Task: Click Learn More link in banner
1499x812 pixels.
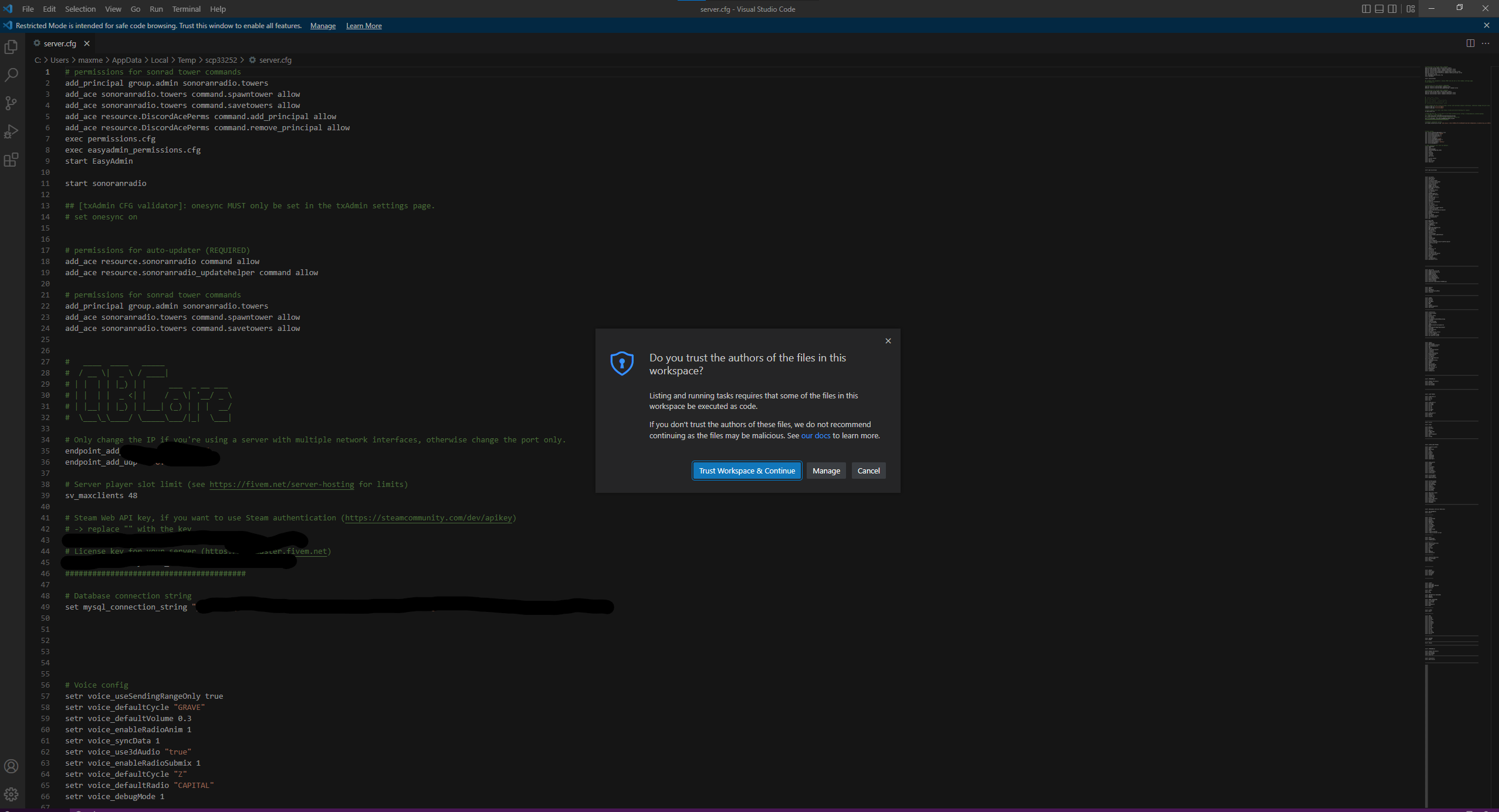Action: click(364, 26)
